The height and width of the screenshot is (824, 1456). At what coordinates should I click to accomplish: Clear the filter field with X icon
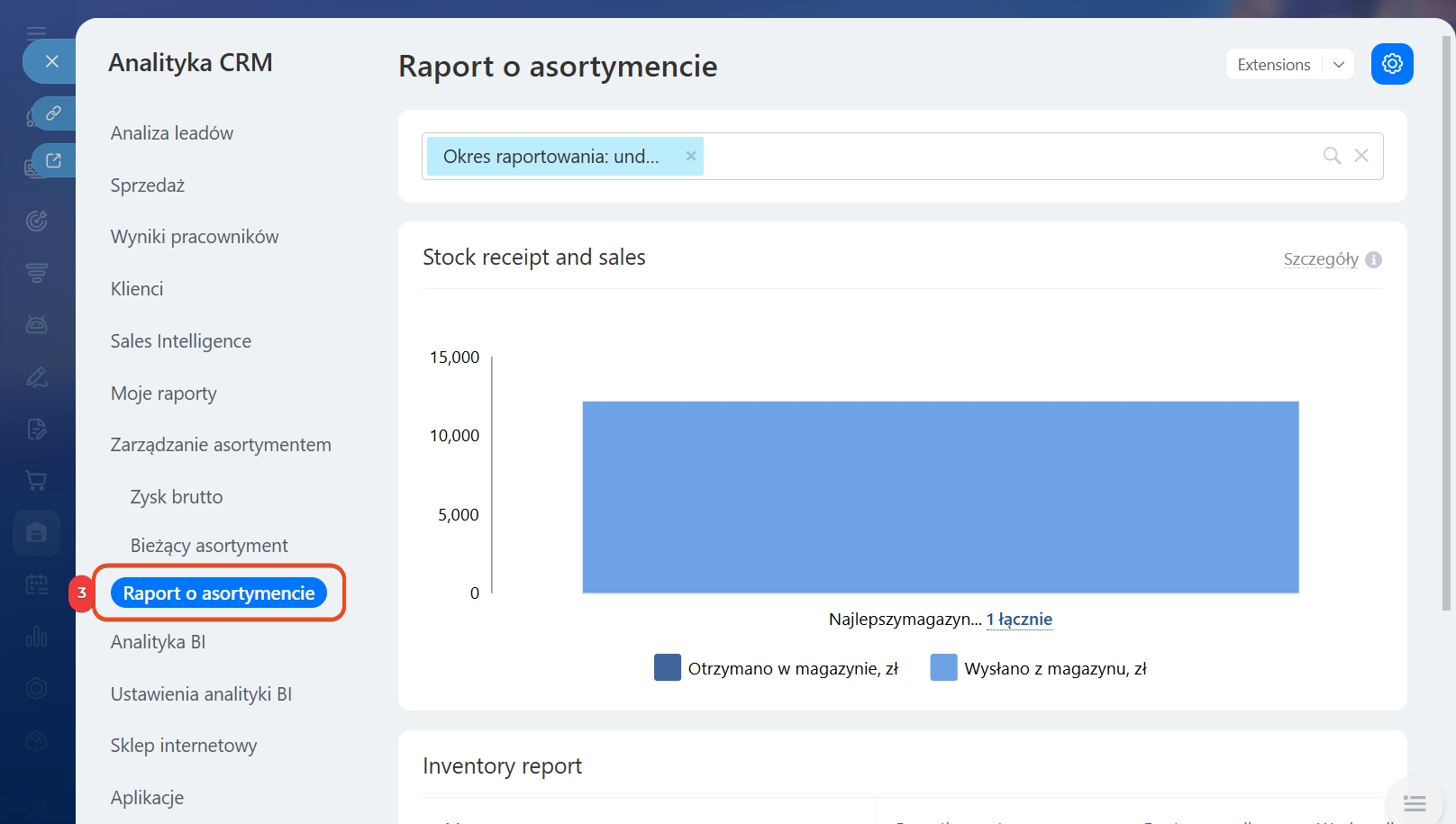[x=1361, y=156]
